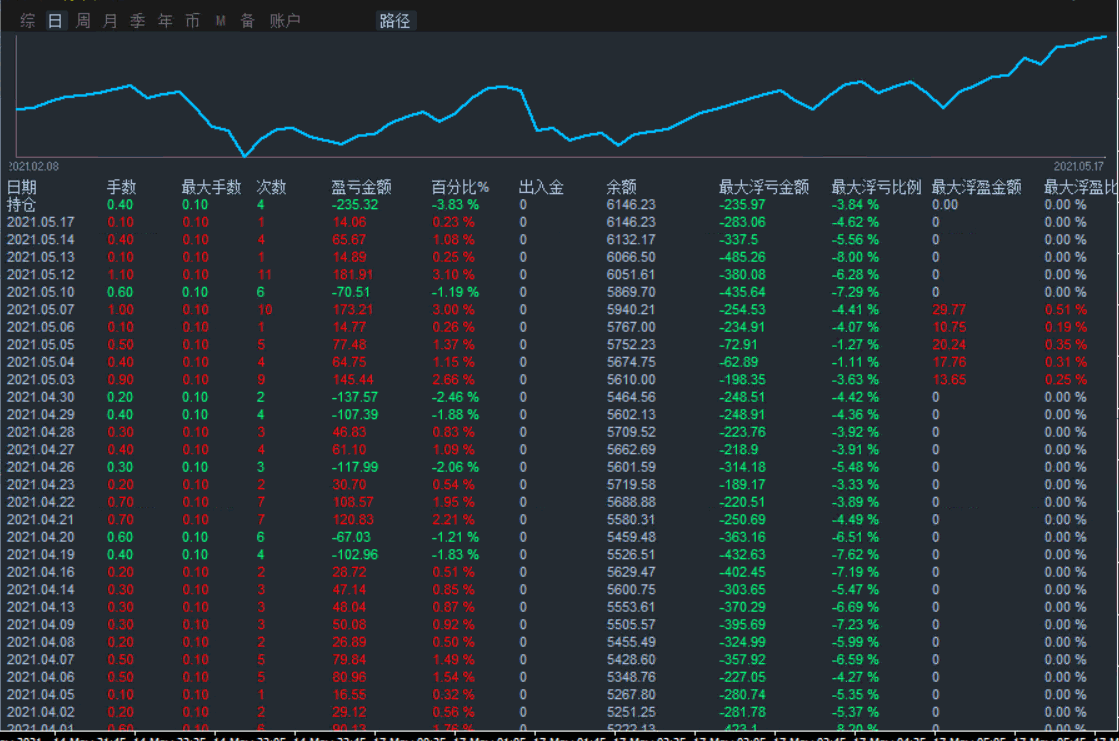Click the 百分比% column header
This screenshot has height=741, width=1119.
click(460, 187)
